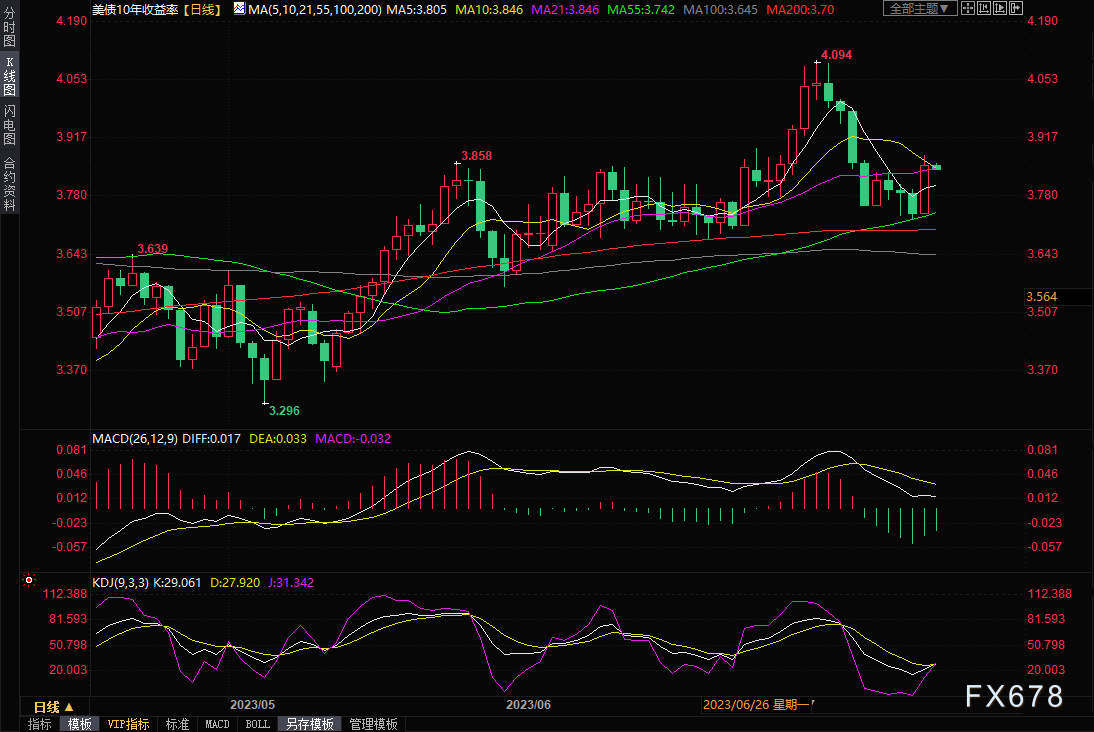
Task: Apply the 标准 template
Action: [x=177, y=724]
